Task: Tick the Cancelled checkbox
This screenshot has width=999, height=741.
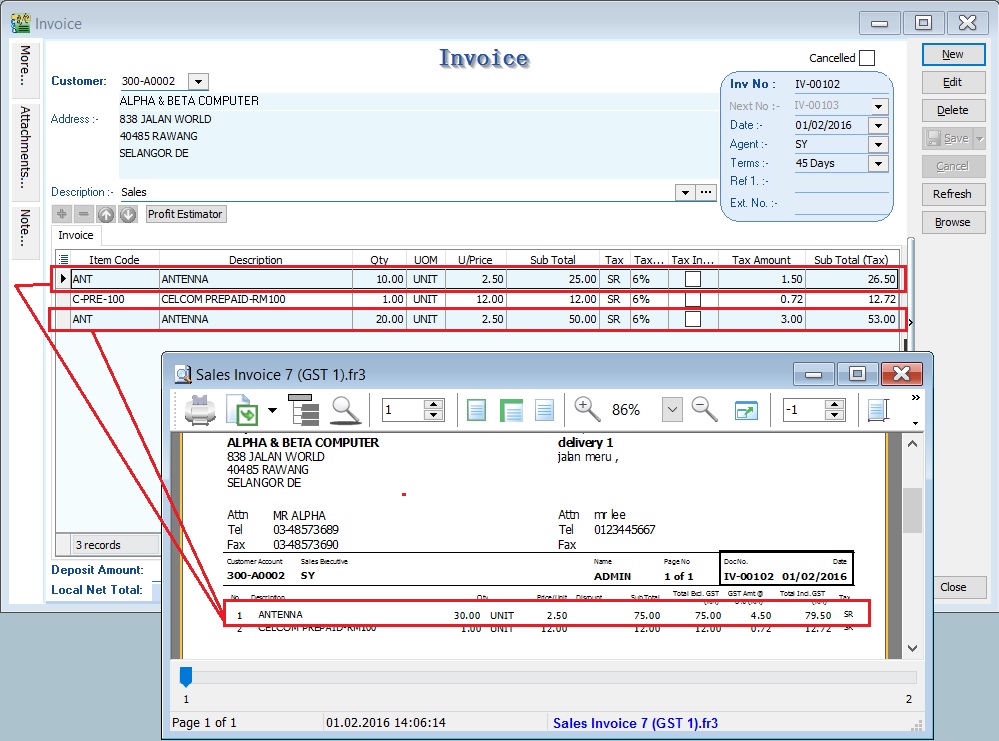Action: pyautogui.click(x=866, y=58)
